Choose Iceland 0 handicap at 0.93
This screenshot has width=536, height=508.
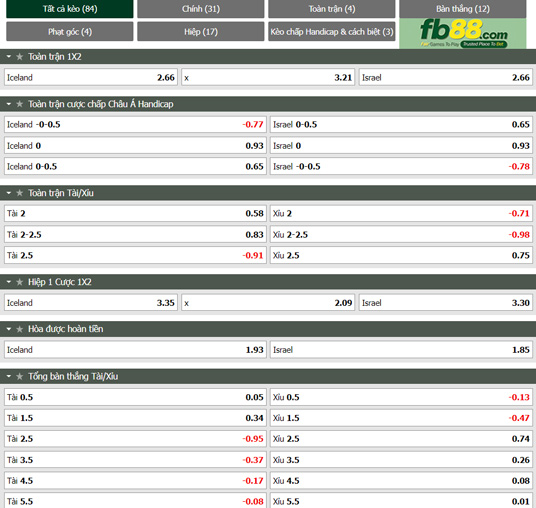pos(135,146)
